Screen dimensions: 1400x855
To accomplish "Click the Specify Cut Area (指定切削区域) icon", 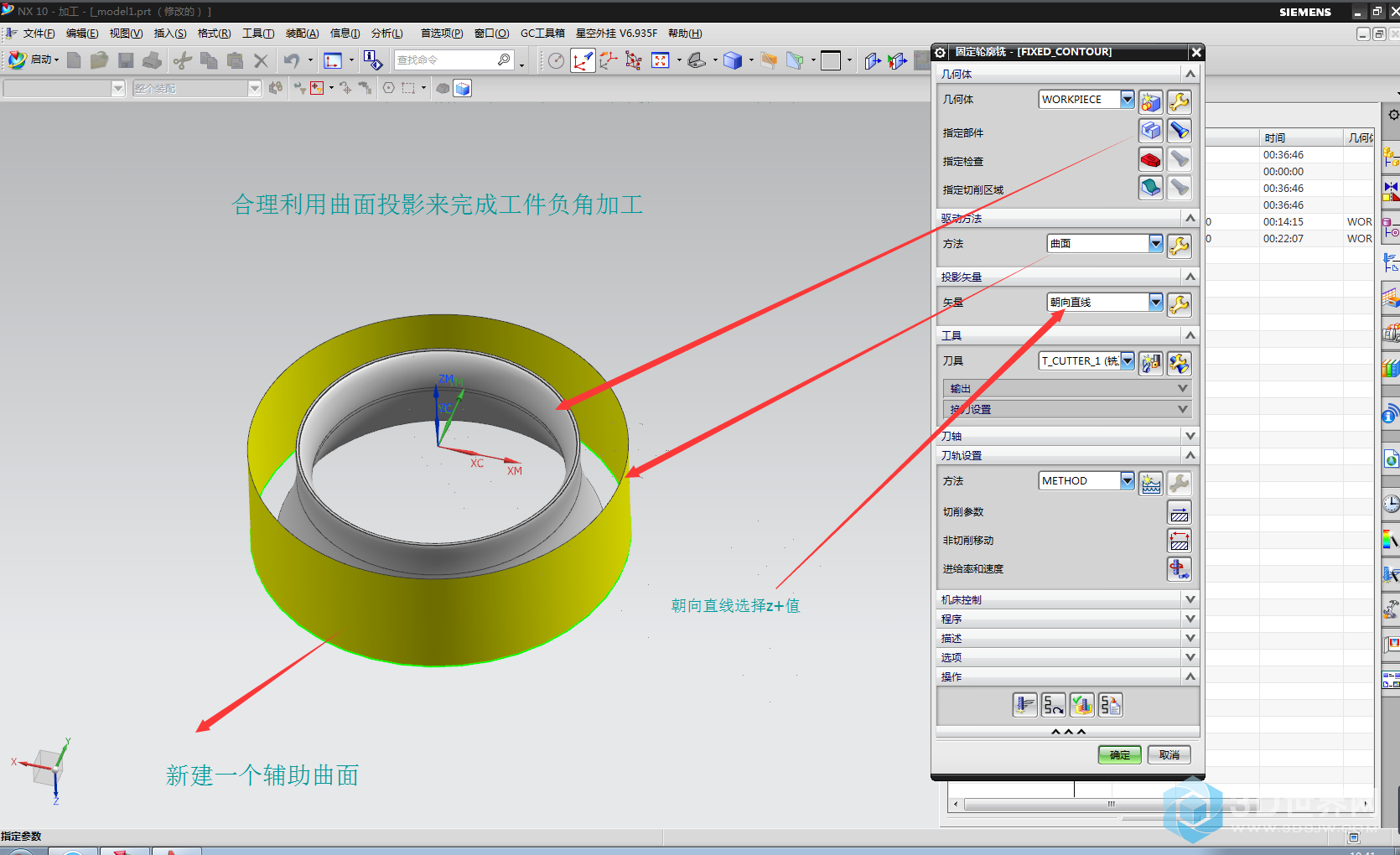I will (x=1151, y=188).
